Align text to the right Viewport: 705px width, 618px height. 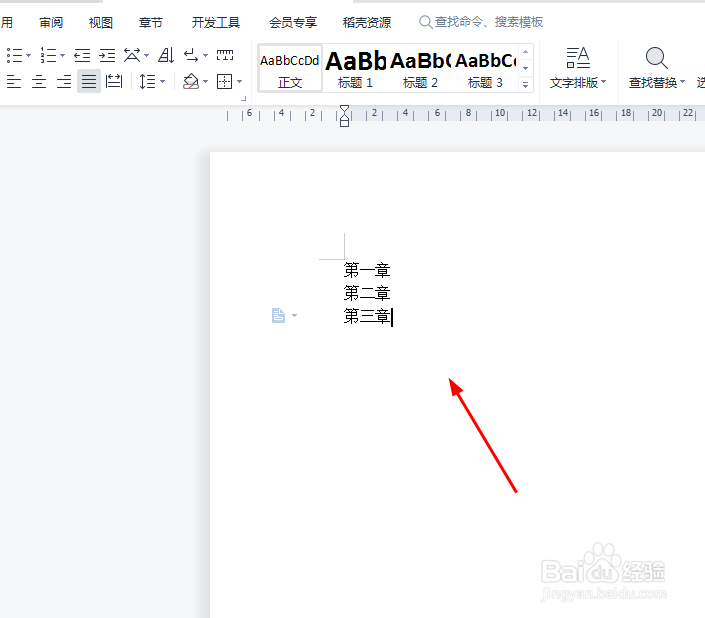64,81
